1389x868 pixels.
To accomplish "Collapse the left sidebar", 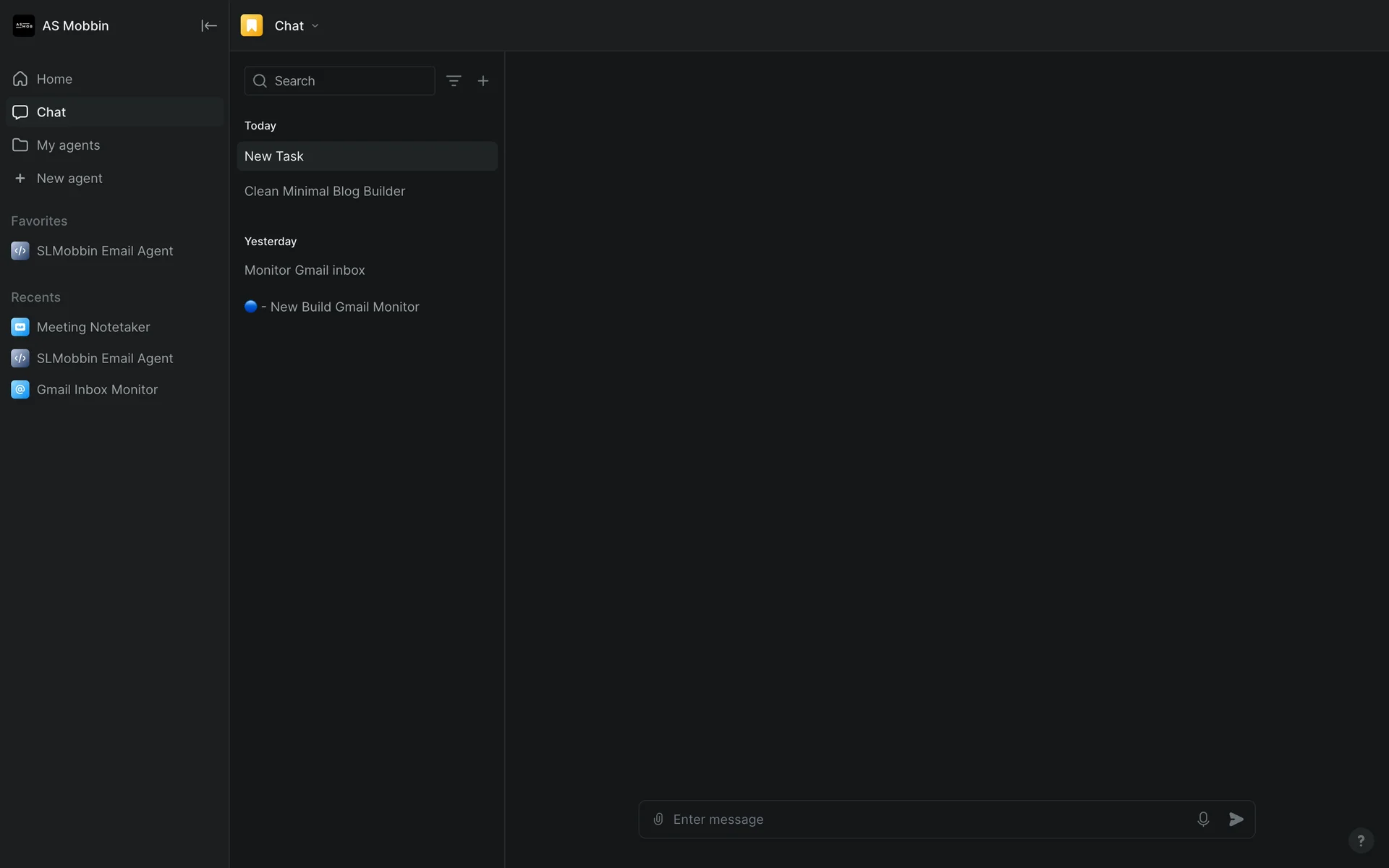I will click(x=208, y=26).
